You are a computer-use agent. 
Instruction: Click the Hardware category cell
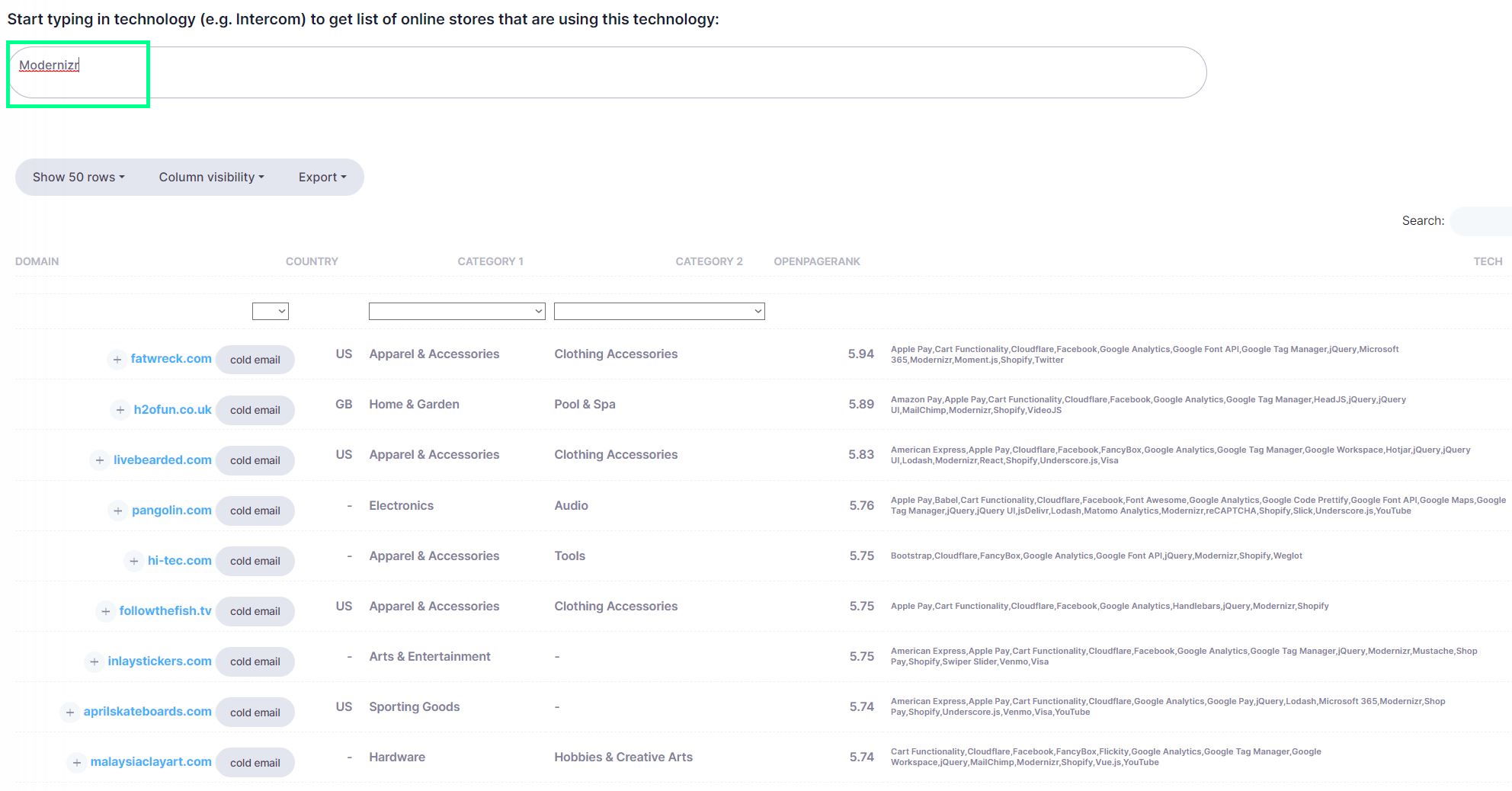click(x=397, y=757)
